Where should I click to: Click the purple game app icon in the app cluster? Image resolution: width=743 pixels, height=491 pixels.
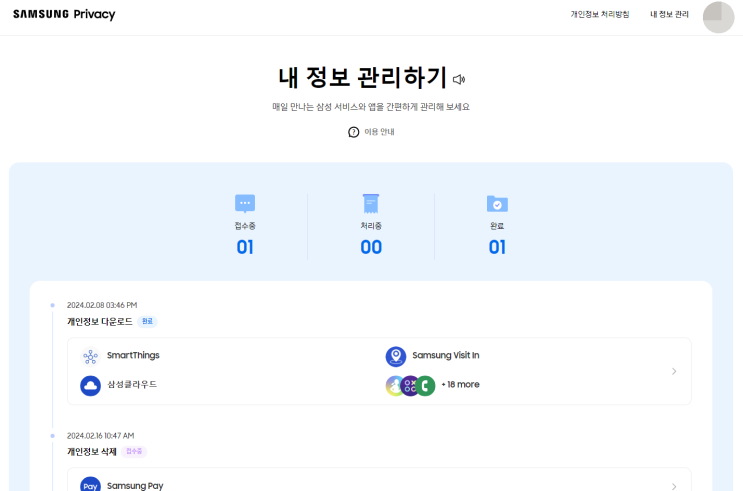point(410,386)
